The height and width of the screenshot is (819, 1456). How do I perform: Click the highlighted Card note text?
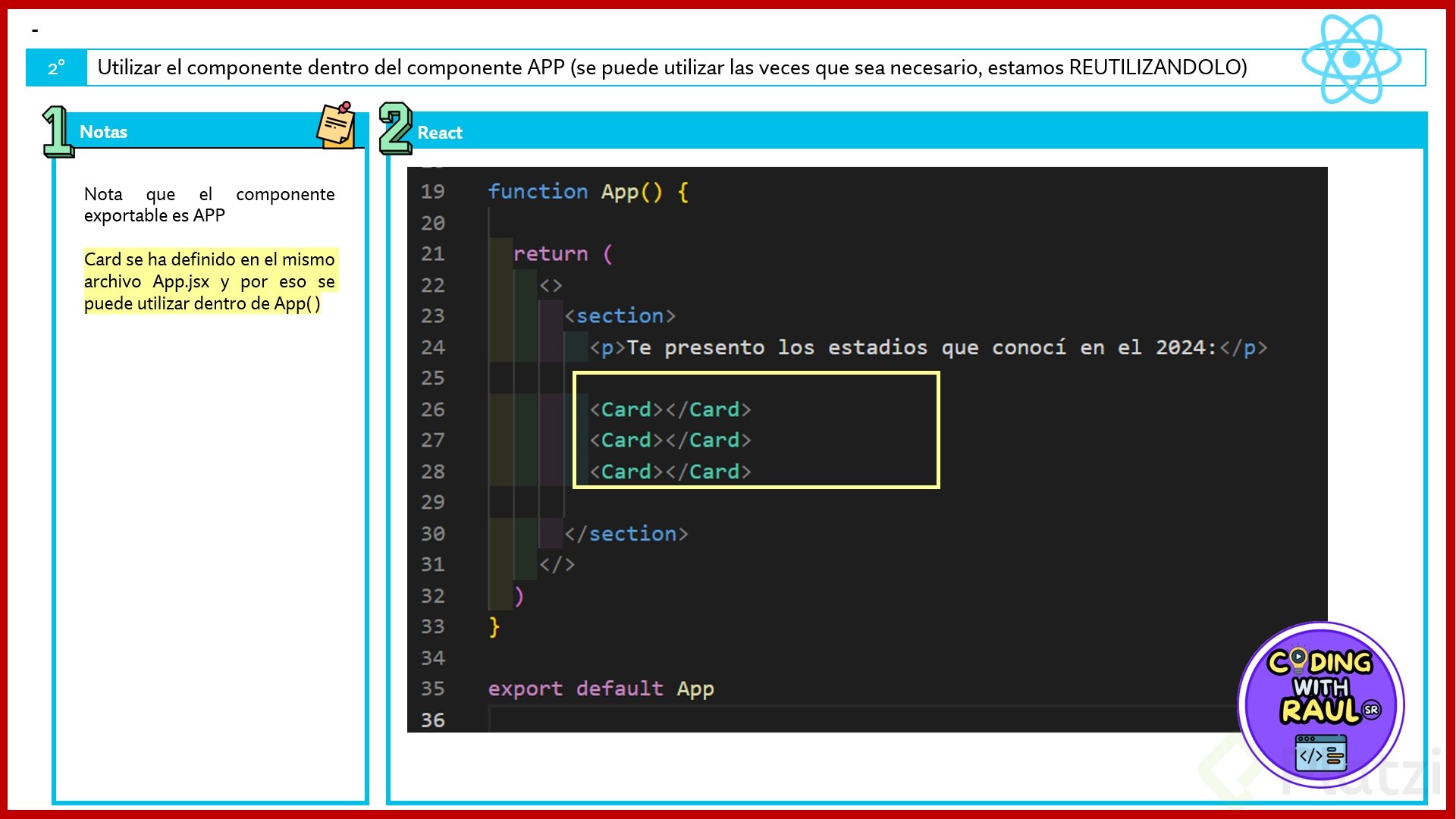point(209,281)
